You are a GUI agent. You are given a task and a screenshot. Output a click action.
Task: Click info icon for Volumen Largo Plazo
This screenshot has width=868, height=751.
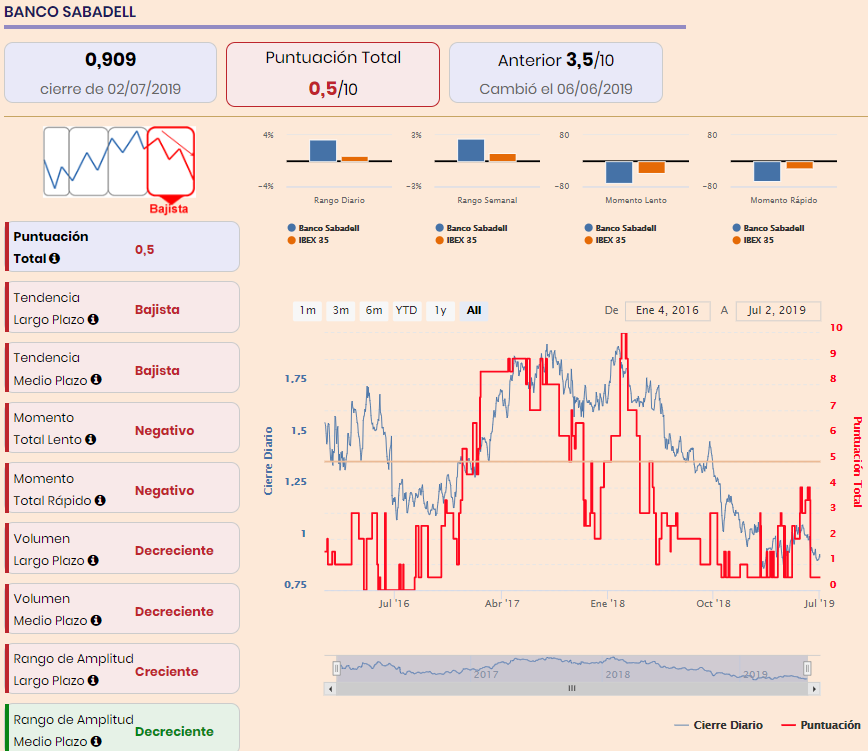tap(93, 561)
